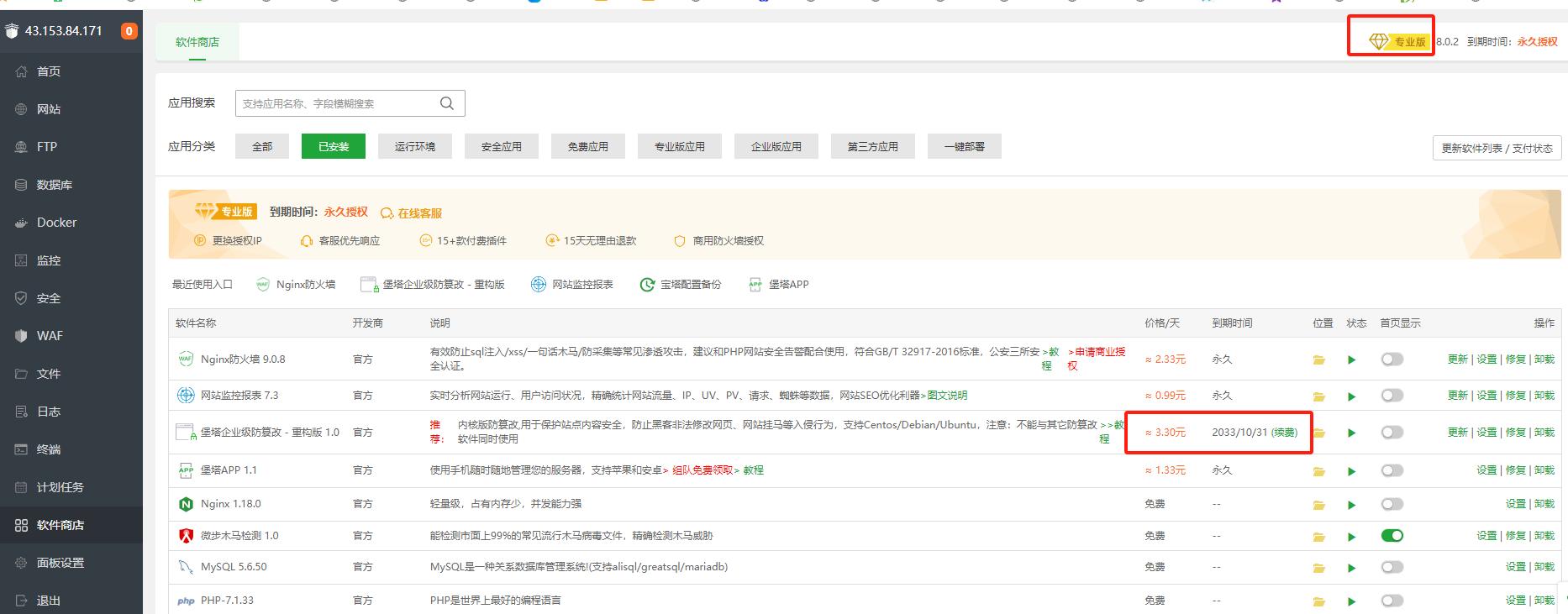This screenshot has height=614, width=1568.
Task: Select the 一键部署 category filter
Action: click(965, 146)
